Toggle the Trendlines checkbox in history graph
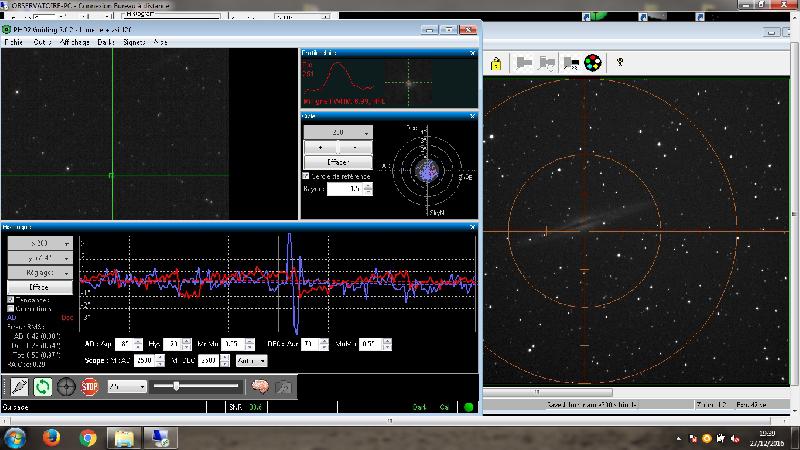 click(x=11, y=299)
